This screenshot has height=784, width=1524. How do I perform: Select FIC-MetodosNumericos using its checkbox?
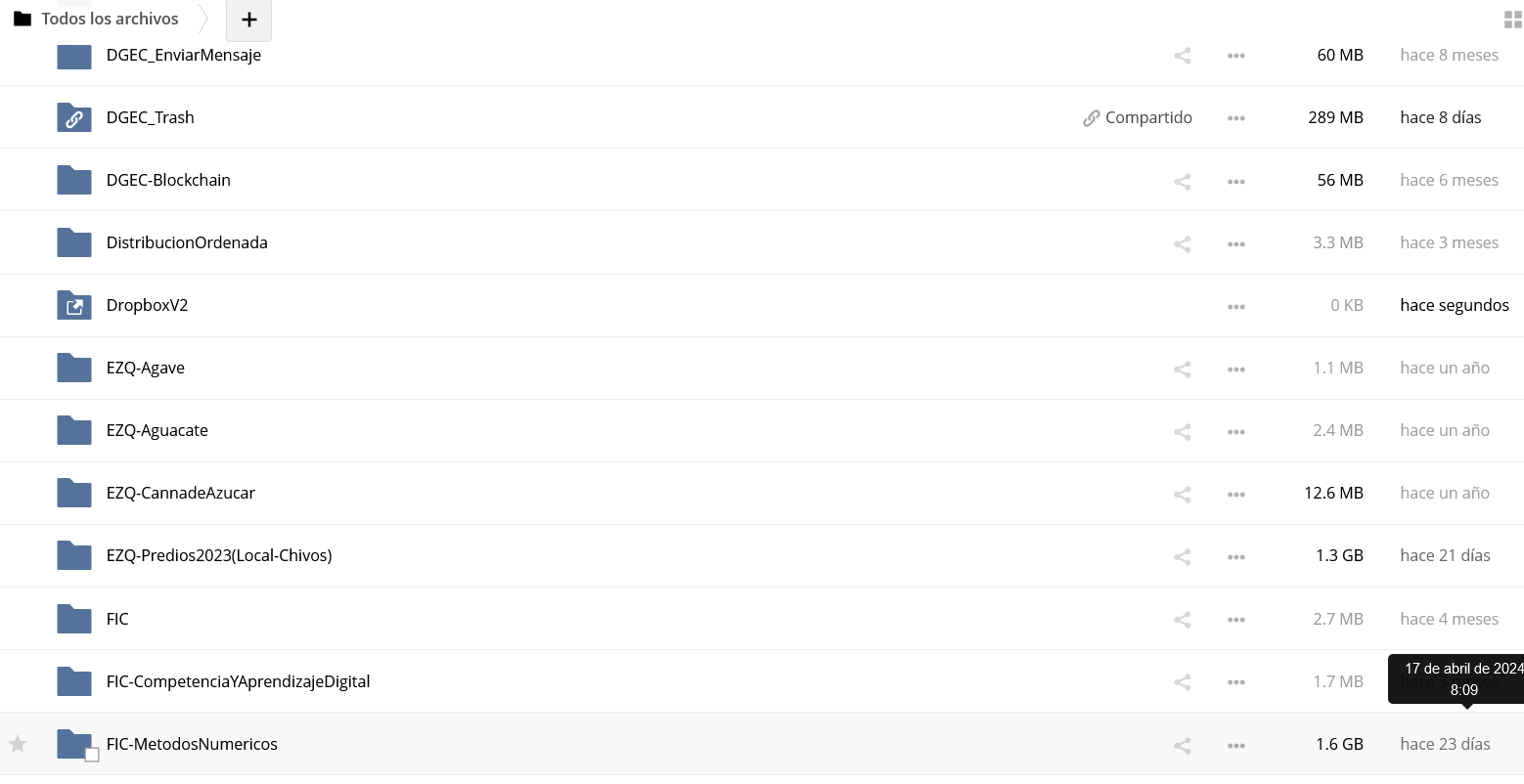[92, 755]
